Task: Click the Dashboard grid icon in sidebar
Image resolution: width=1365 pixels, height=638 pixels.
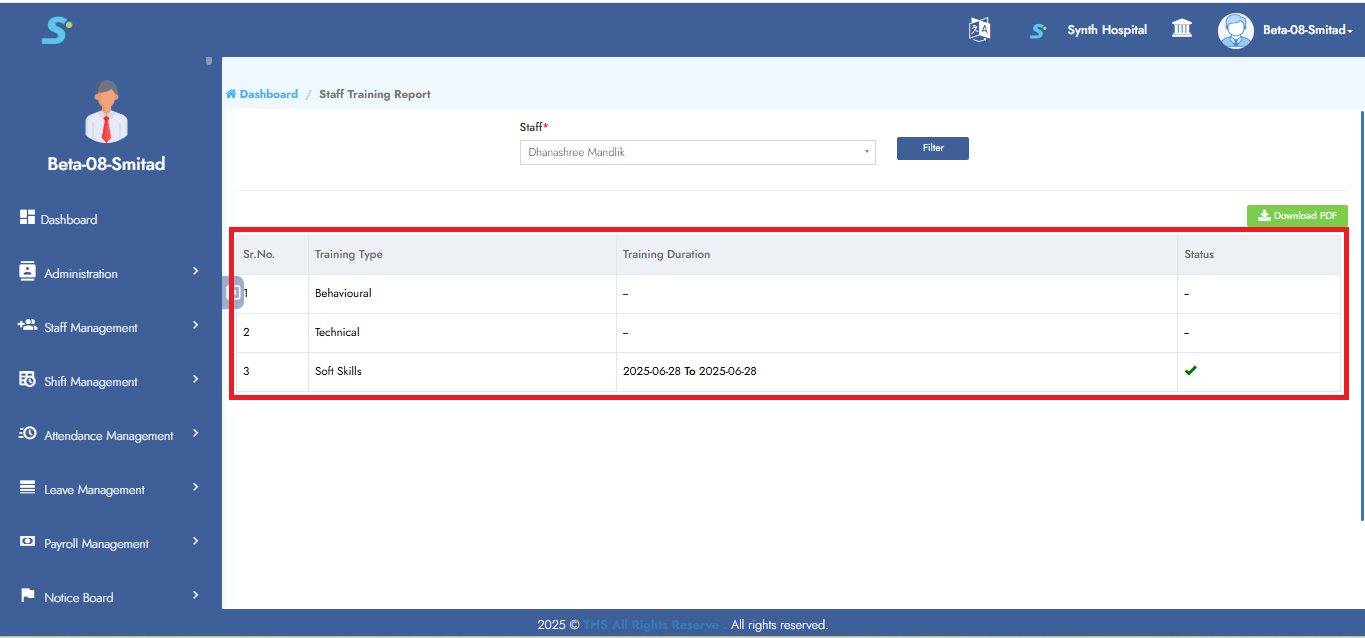Action: 28,218
